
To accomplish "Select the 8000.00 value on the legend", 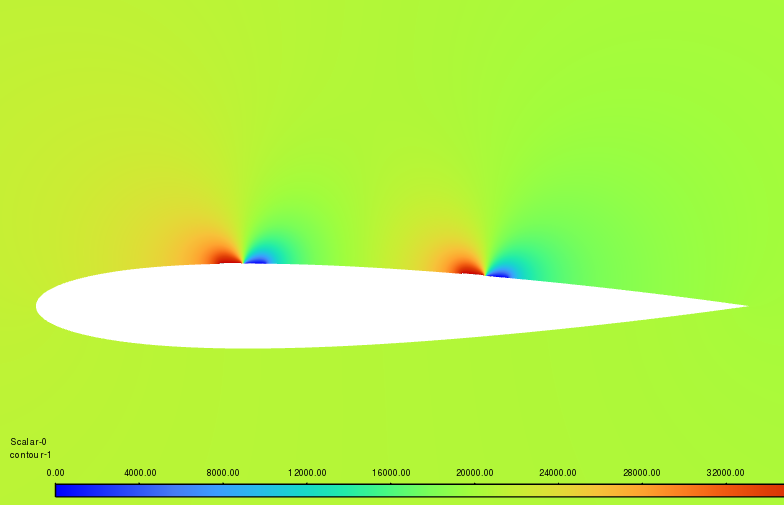I will tap(223, 472).
